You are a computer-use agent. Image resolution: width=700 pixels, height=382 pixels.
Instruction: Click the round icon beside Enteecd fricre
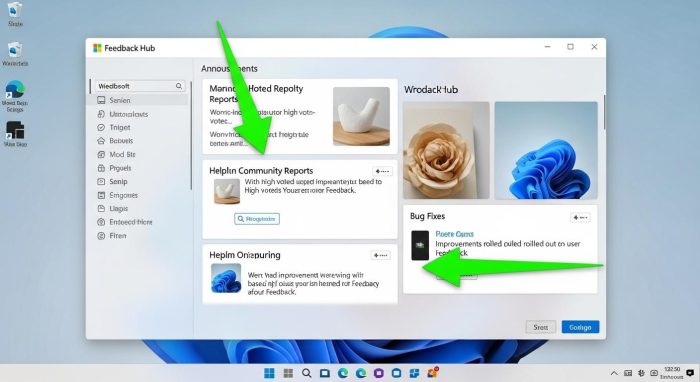(101, 222)
